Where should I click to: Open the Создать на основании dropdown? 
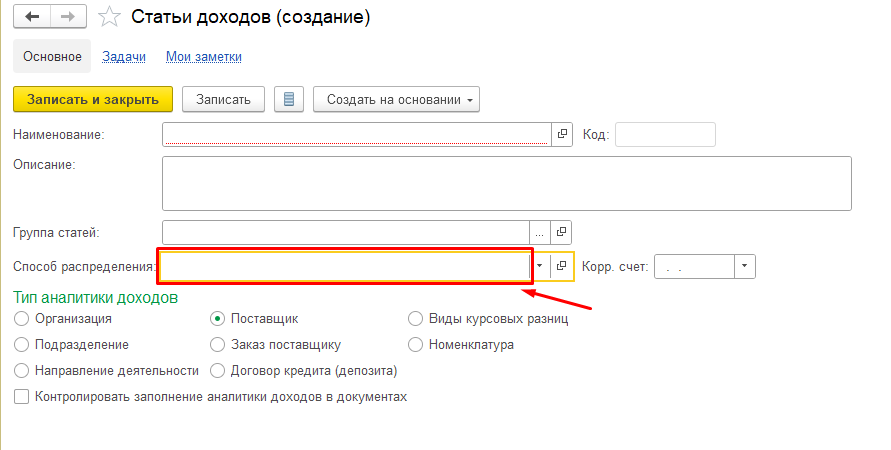tap(396, 99)
